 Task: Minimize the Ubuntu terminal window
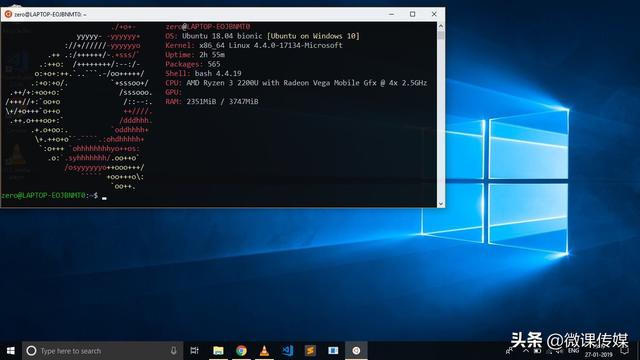(x=391, y=14)
